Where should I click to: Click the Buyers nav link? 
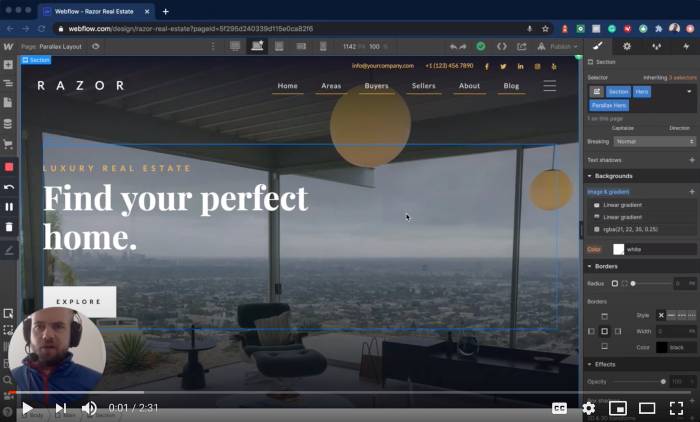click(376, 86)
